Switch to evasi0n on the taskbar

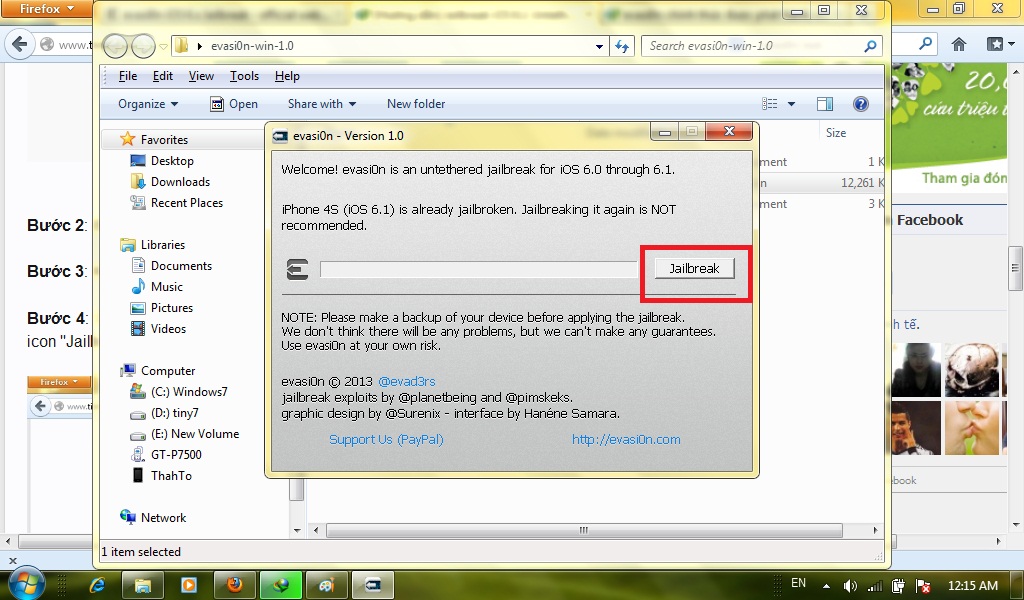[x=373, y=584]
